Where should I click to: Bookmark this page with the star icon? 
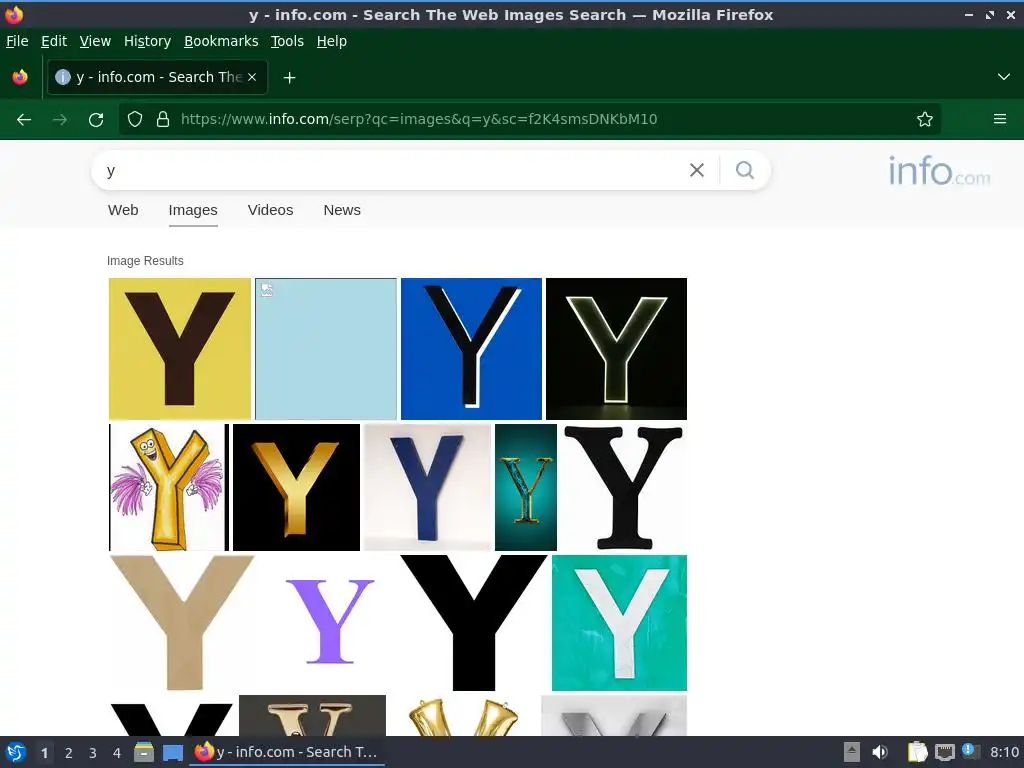tap(925, 119)
